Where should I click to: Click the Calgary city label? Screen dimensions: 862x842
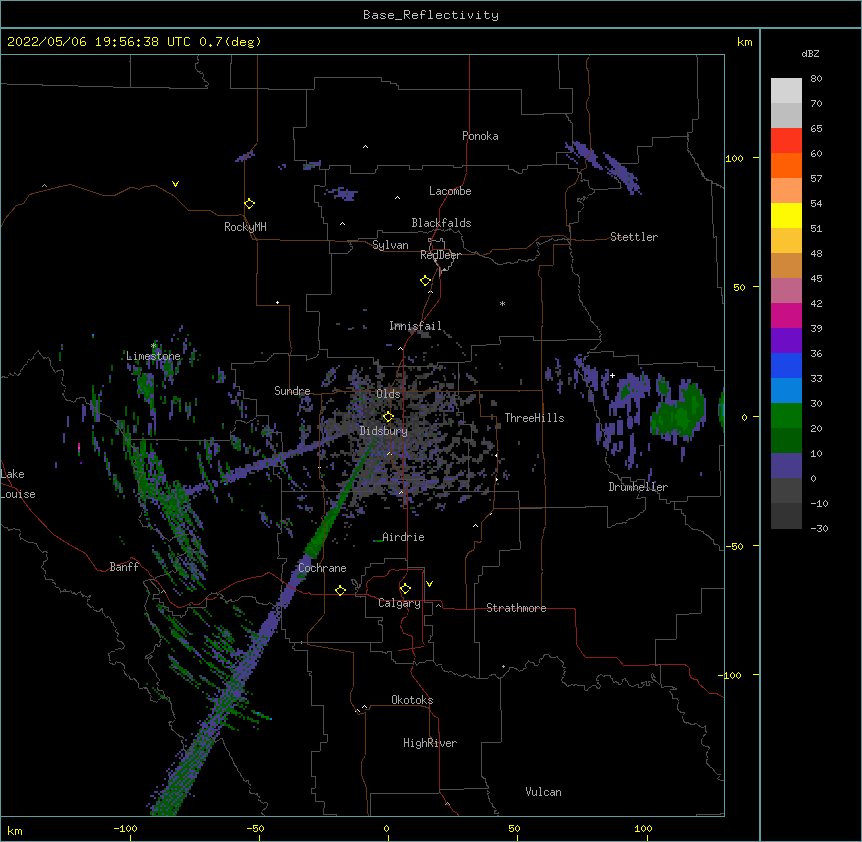pos(399,603)
